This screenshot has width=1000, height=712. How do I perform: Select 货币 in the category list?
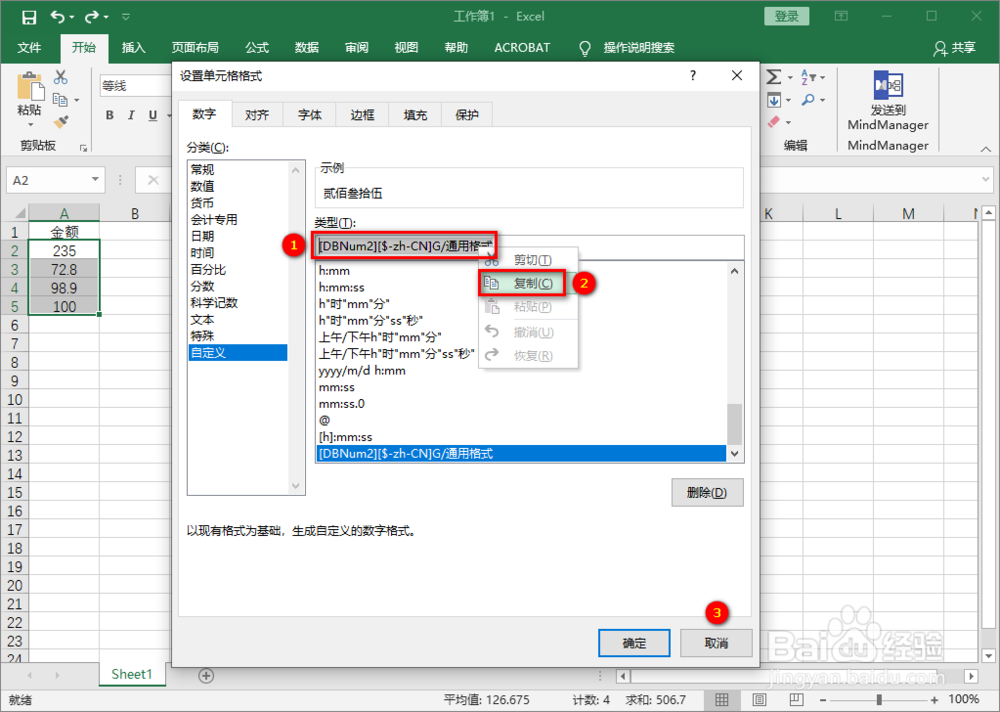[x=238, y=203]
